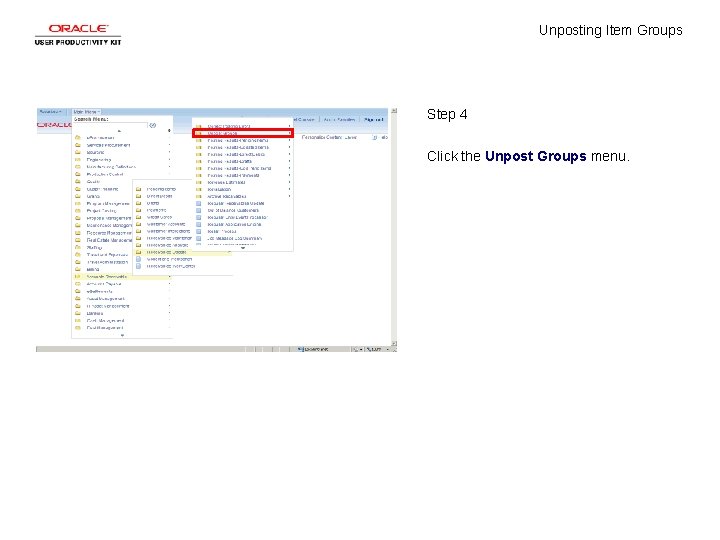The width and height of the screenshot is (720, 540).
Task: Select the Services Procurement menu item
Action: [108, 145]
